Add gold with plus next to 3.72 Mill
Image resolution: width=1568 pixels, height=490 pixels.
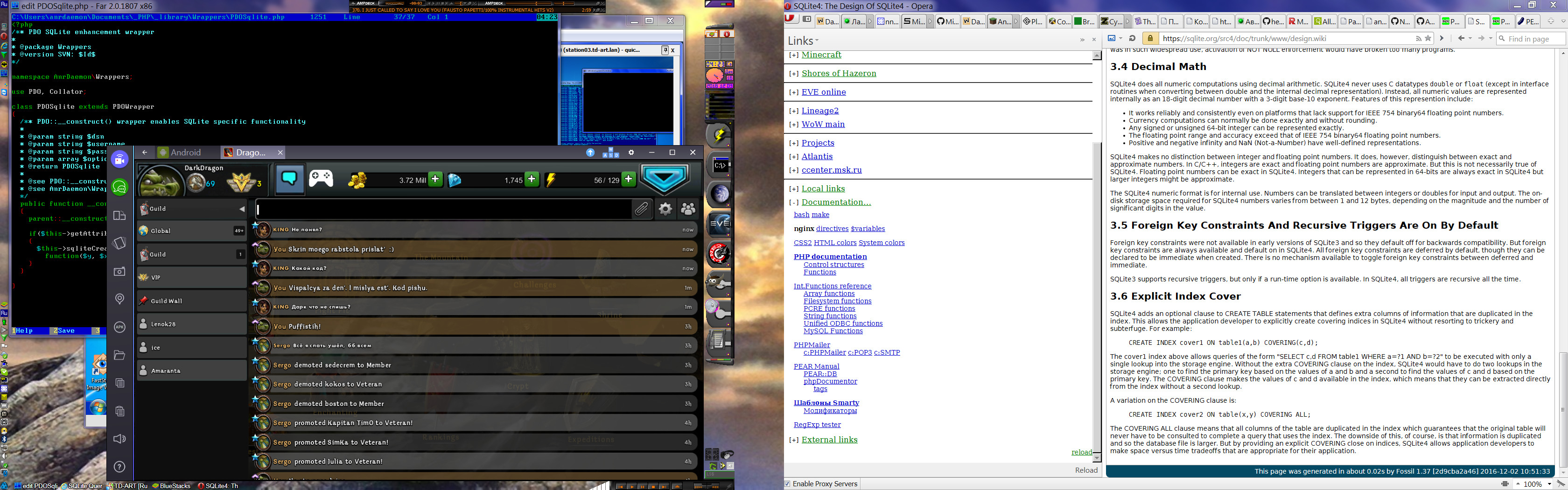435,179
